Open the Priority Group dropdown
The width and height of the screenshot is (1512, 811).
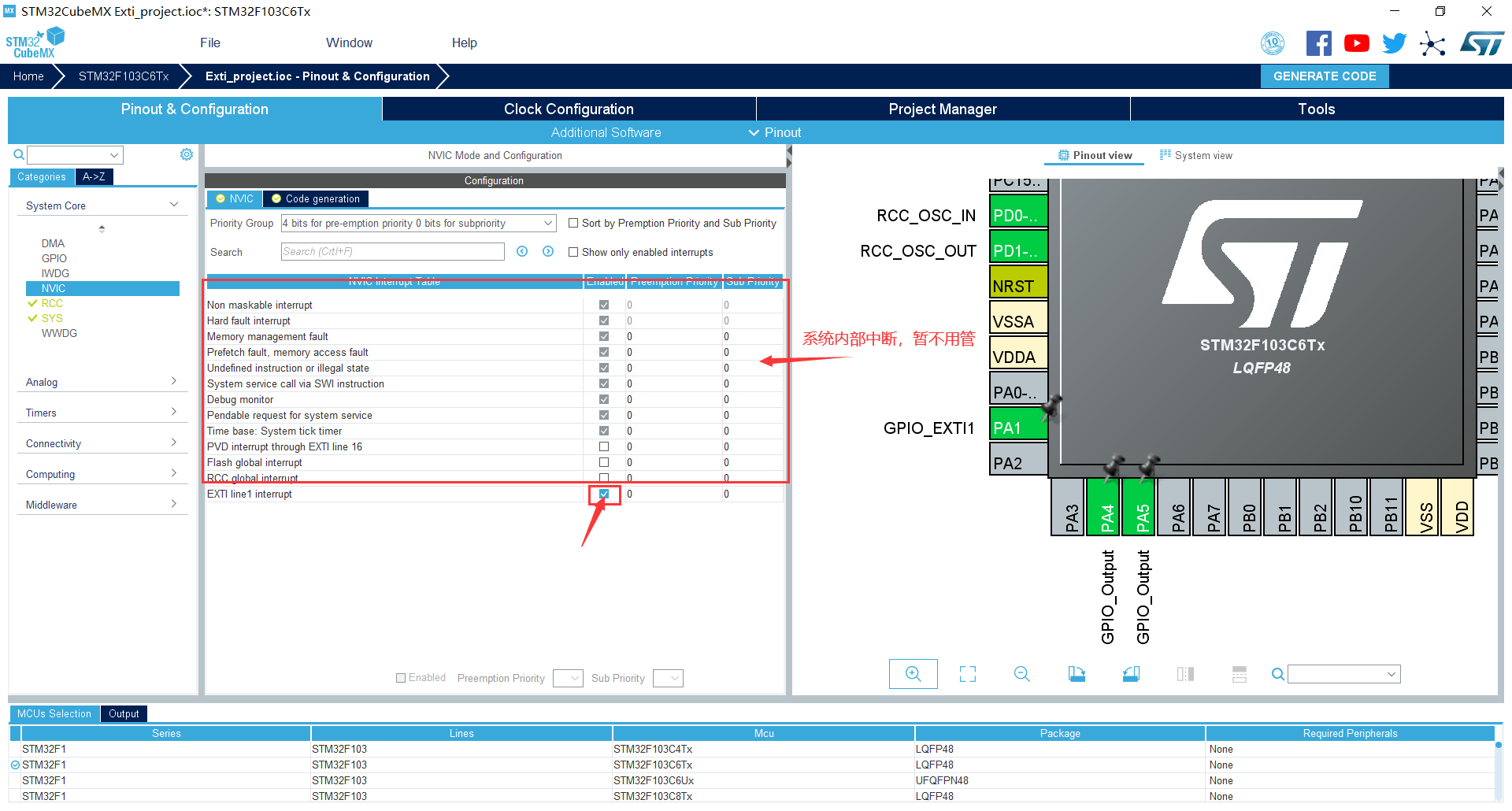[x=418, y=224]
